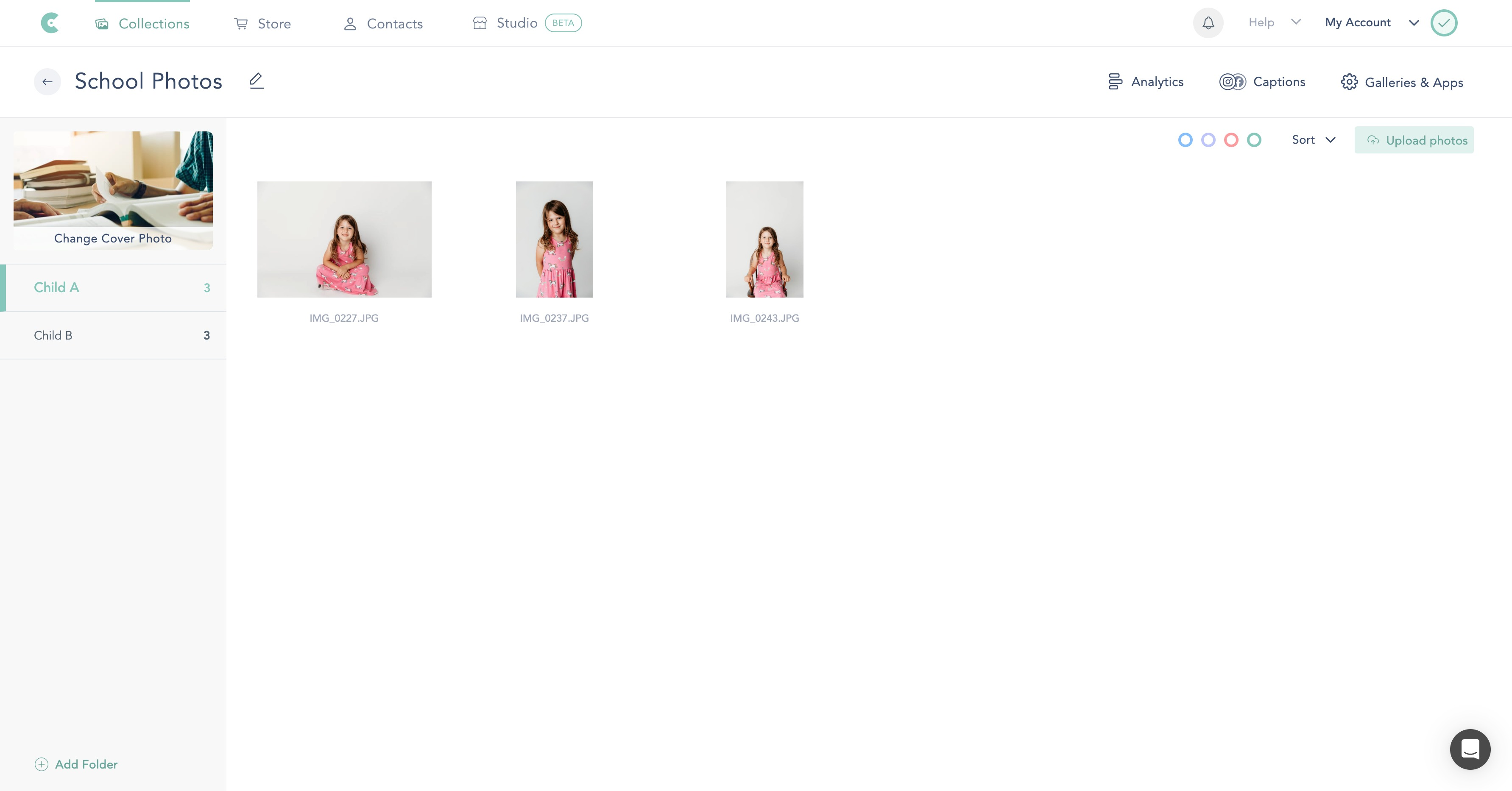
Task: Open the Help dropdown
Action: 1274,22
